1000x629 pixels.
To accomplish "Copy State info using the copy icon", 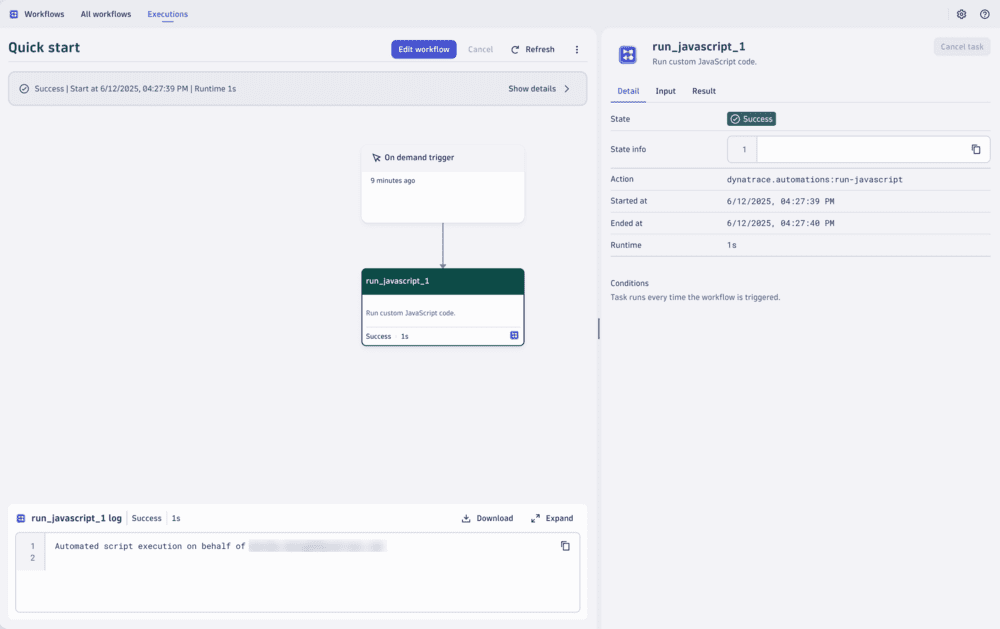I will (975, 148).
